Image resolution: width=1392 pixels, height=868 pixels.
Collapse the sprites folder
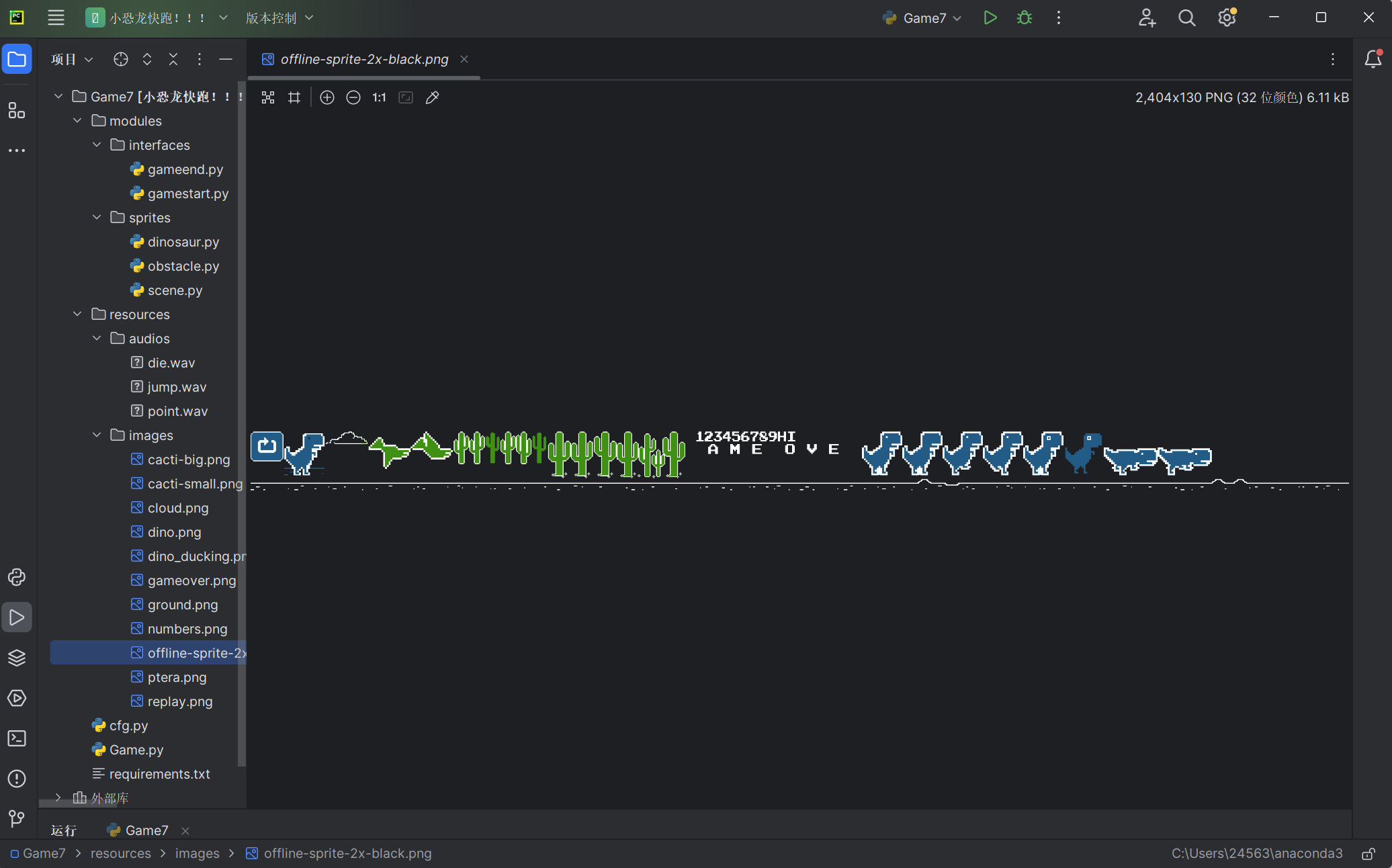click(97, 218)
